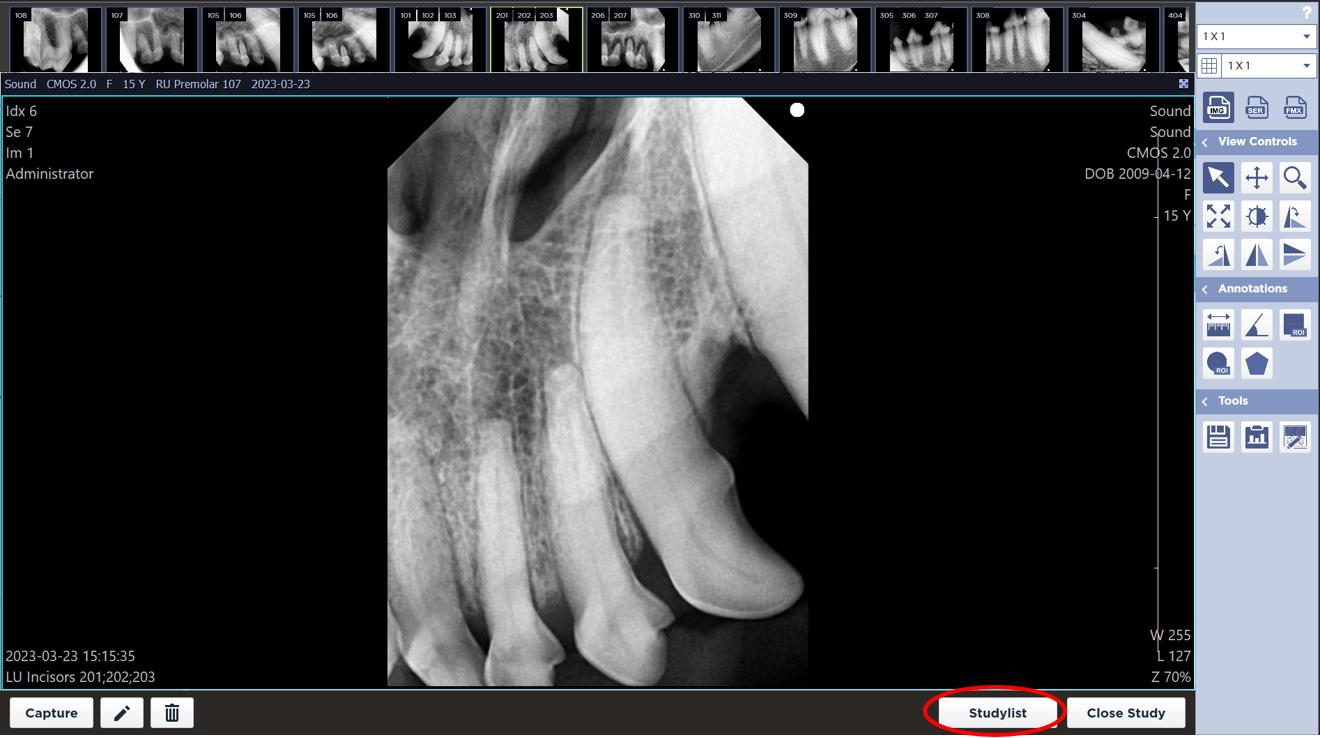
Task: Select the ruler measurement annotation tool
Action: [x=1218, y=325]
